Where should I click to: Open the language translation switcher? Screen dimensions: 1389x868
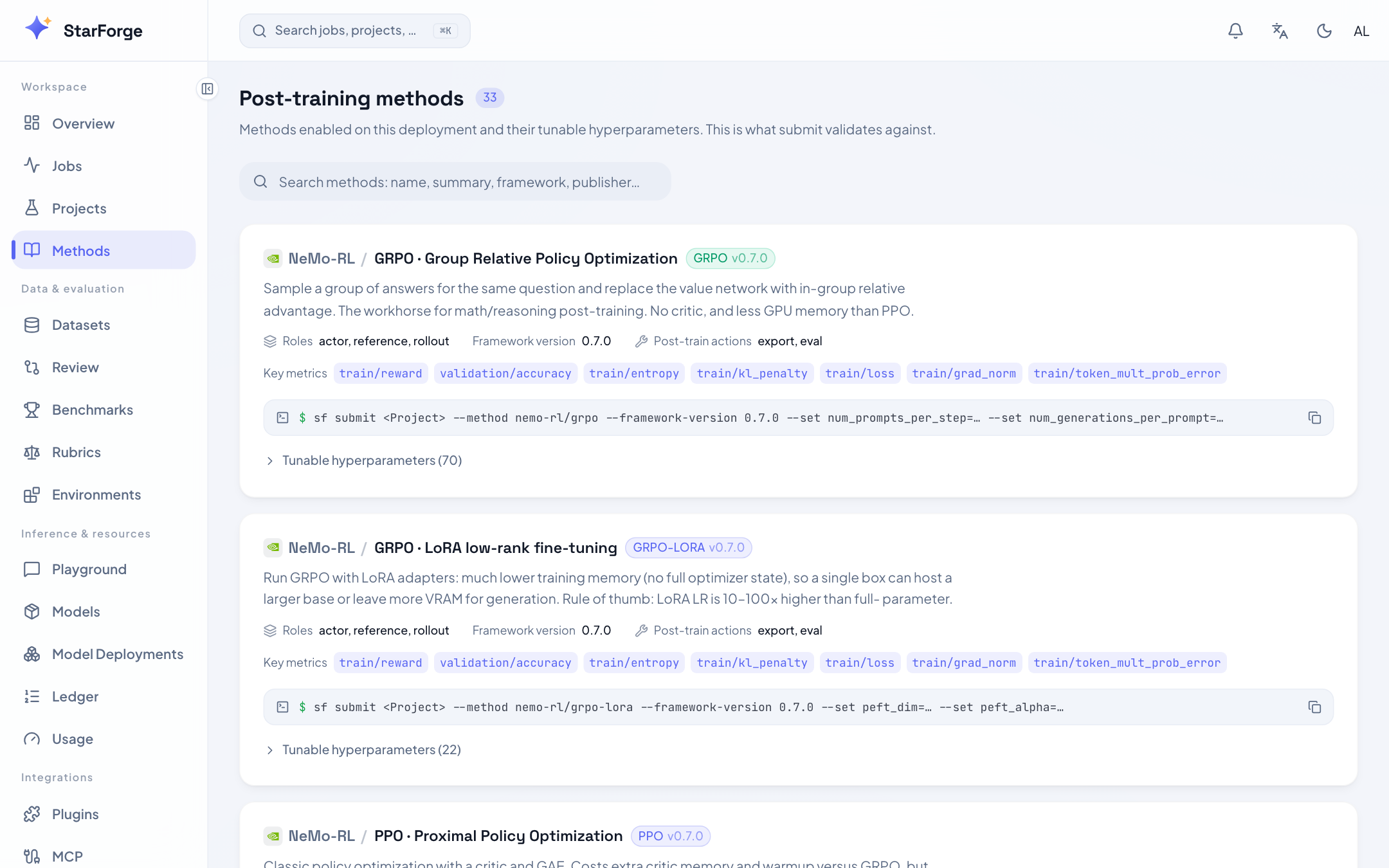point(1280,31)
